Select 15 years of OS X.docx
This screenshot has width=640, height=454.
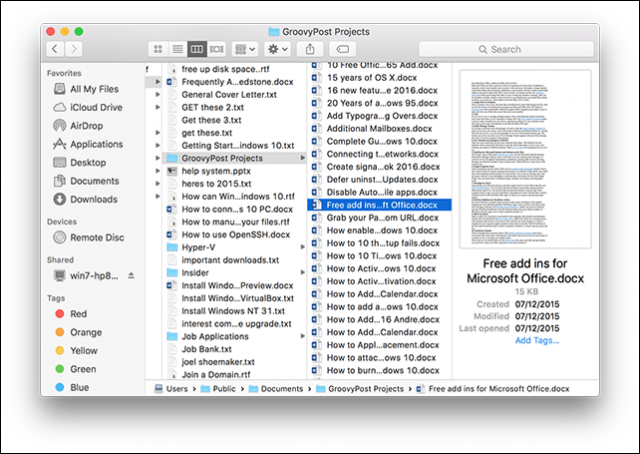pos(380,78)
